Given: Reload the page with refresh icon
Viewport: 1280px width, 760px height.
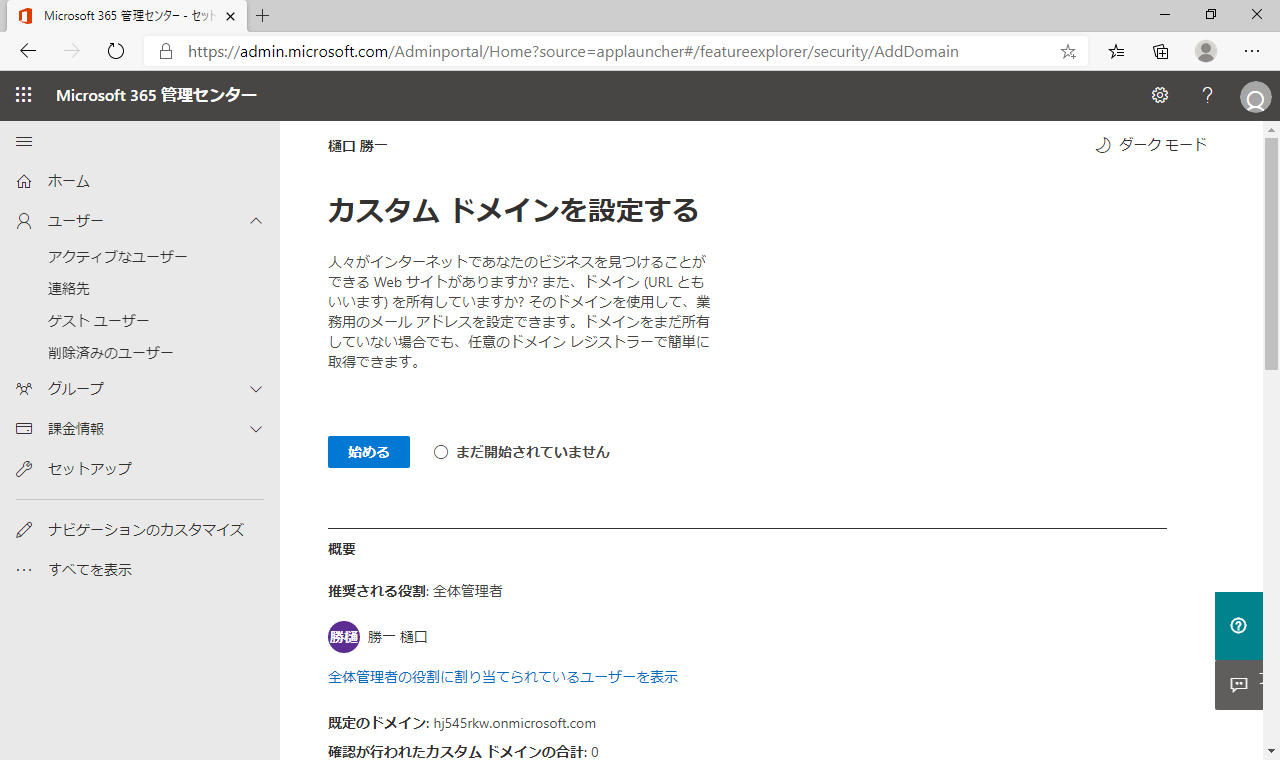Looking at the screenshot, I should coord(115,51).
